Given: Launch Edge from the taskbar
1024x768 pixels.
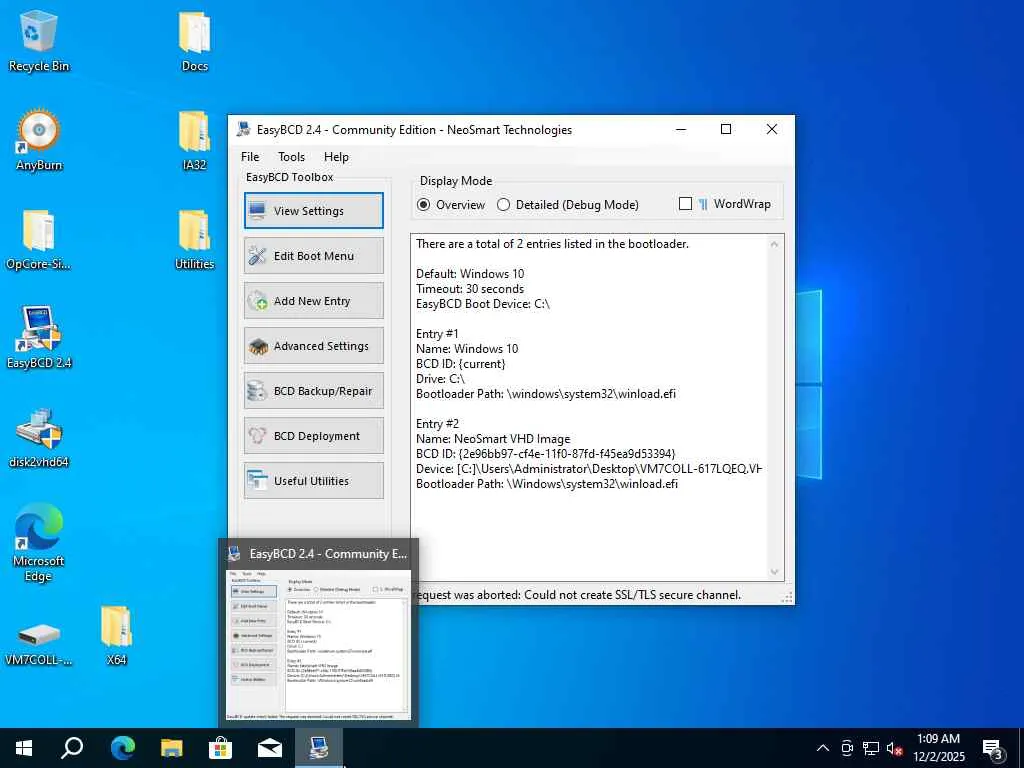Looking at the screenshot, I should (122, 748).
